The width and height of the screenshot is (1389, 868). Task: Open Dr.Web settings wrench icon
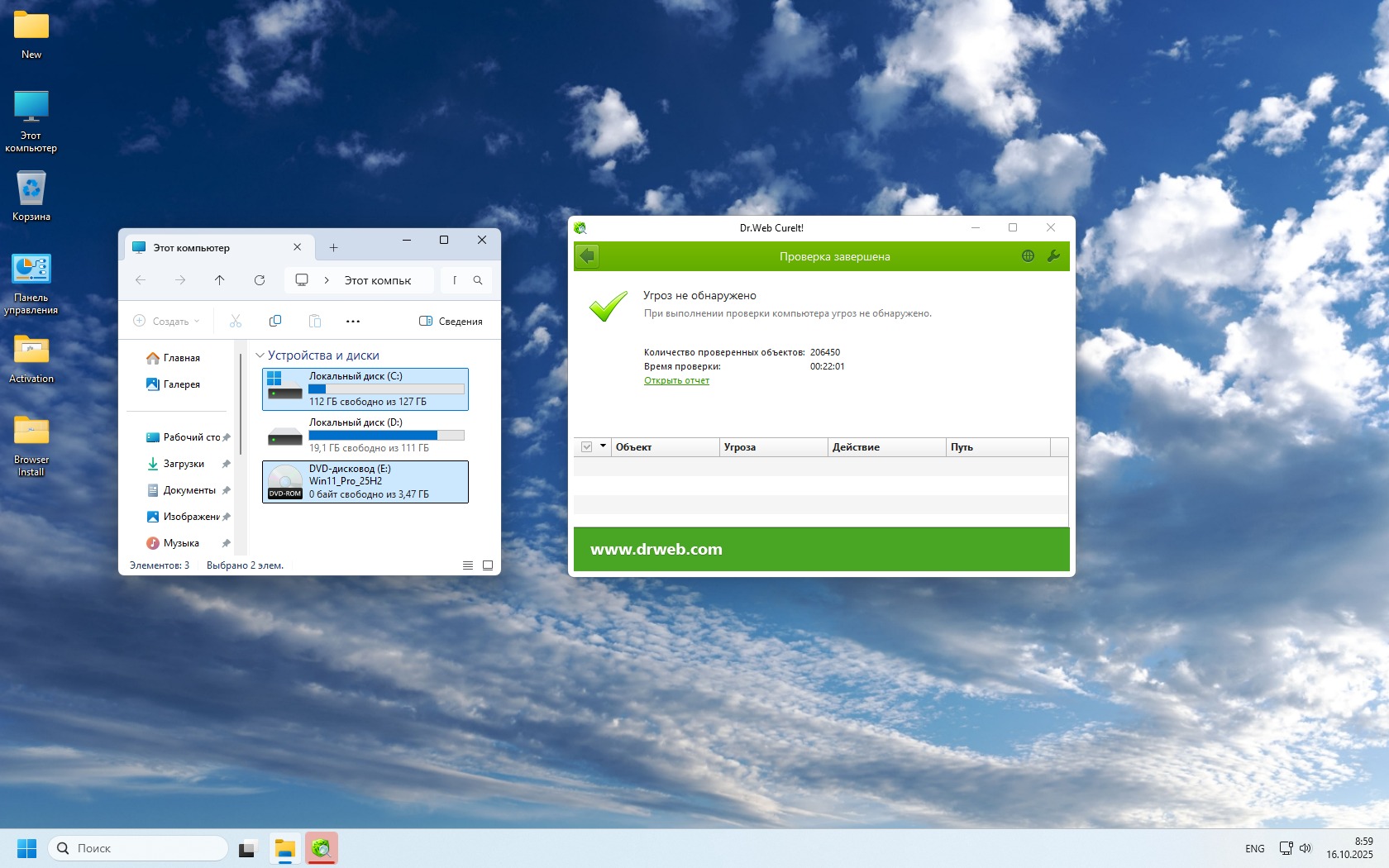(1053, 256)
